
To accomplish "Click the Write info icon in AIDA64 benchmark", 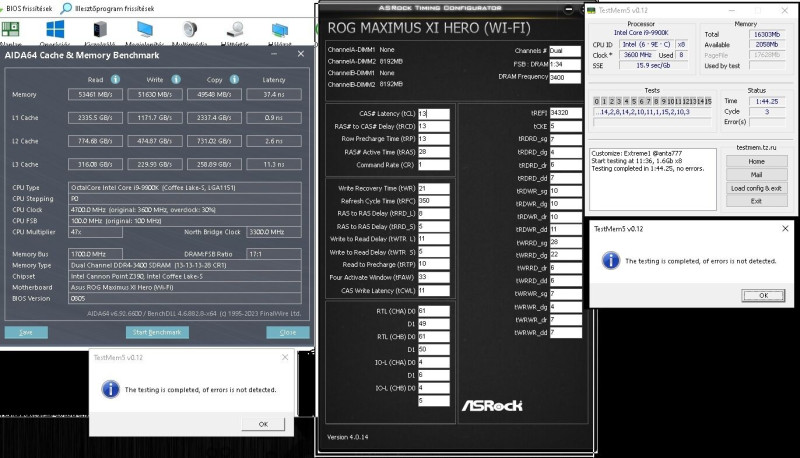I will 176,79.
